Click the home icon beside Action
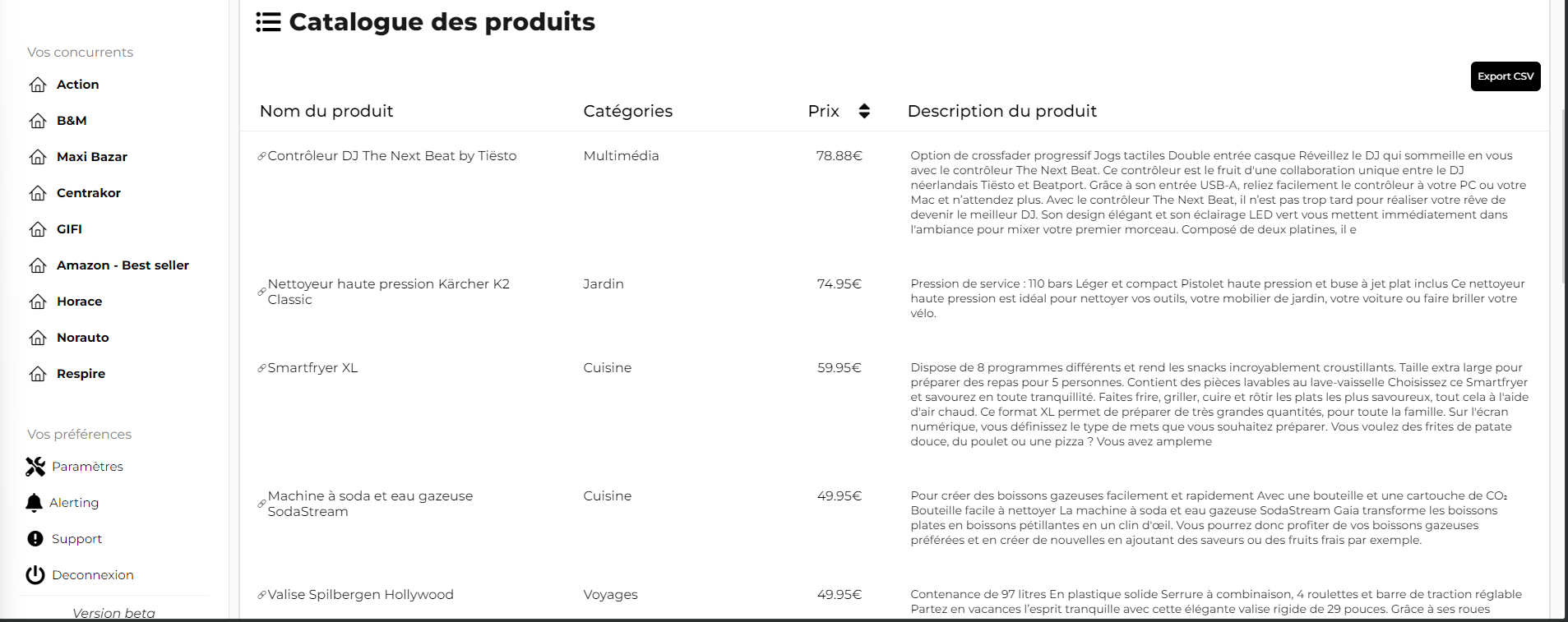 tap(38, 85)
